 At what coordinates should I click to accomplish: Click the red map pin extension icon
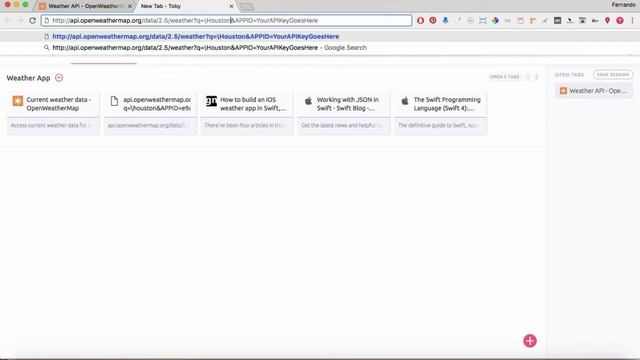point(607,20)
